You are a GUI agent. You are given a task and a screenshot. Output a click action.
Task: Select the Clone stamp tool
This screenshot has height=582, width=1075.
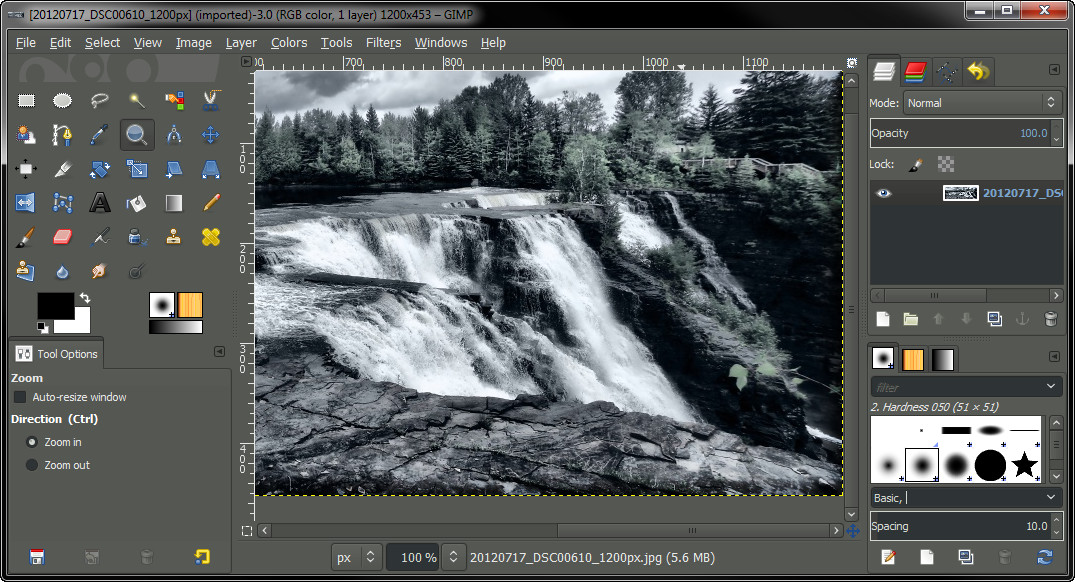click(172, 236)
